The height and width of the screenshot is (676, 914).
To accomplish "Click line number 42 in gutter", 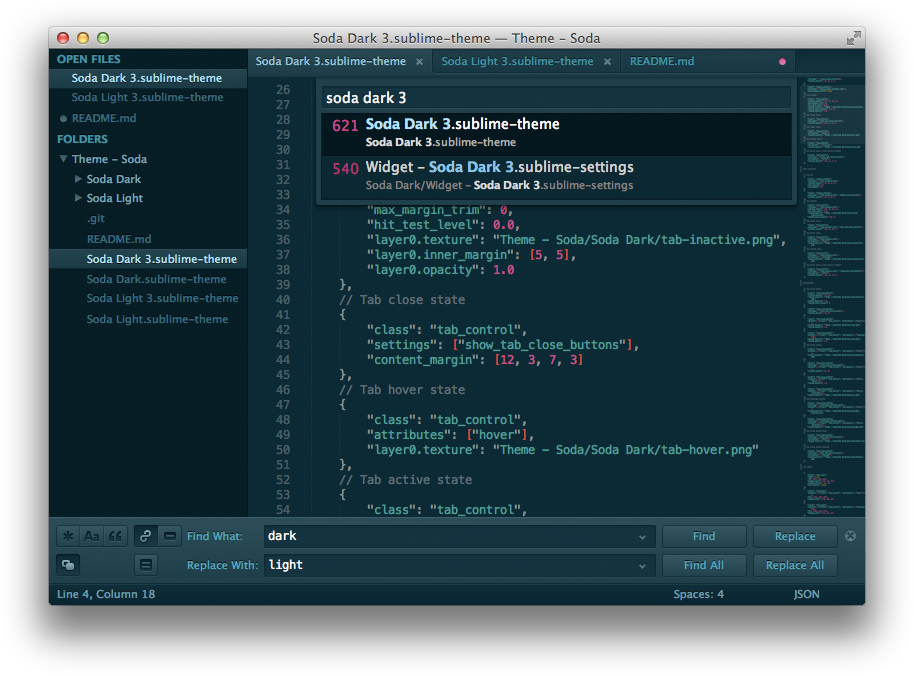I will click(x=283, y=330).
